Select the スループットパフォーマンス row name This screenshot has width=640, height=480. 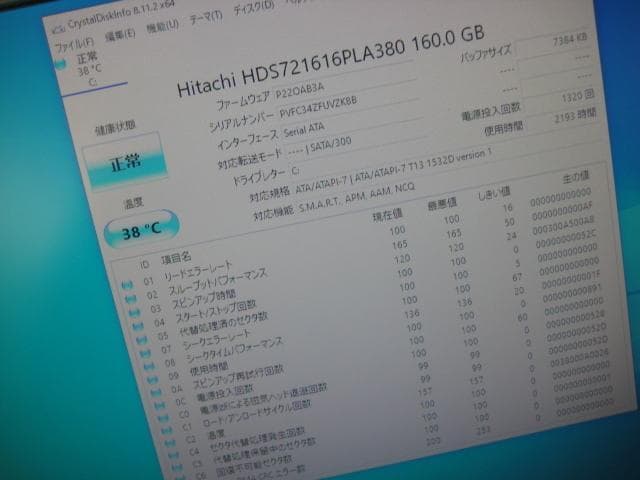(x=218, y=282)
